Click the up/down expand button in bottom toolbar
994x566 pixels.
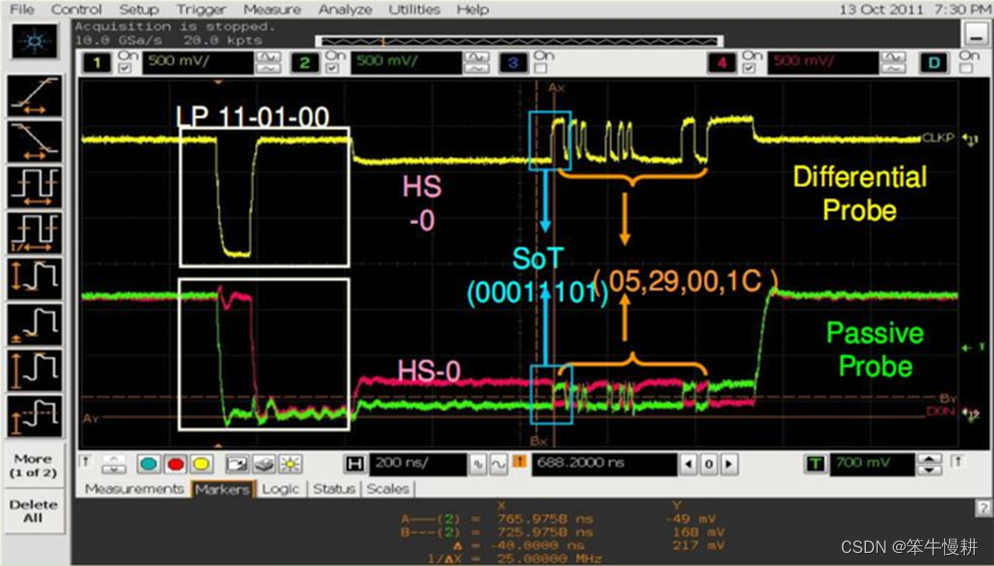click(x=113, y=464)
